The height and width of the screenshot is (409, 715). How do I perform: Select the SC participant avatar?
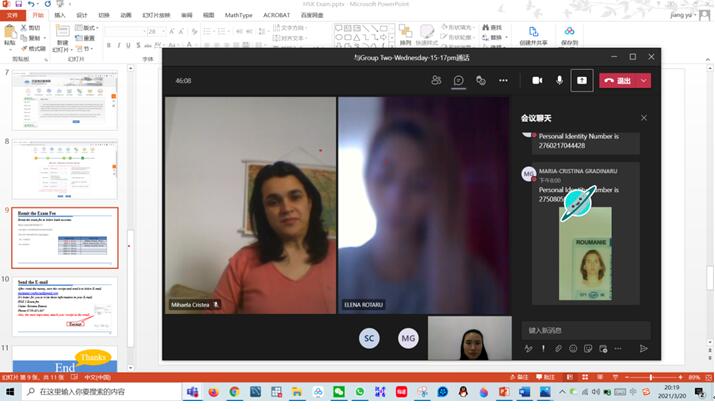369,338
